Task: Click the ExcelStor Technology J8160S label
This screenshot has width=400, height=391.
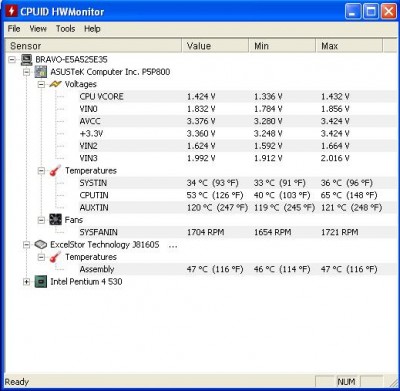Action: click(105, 245)
